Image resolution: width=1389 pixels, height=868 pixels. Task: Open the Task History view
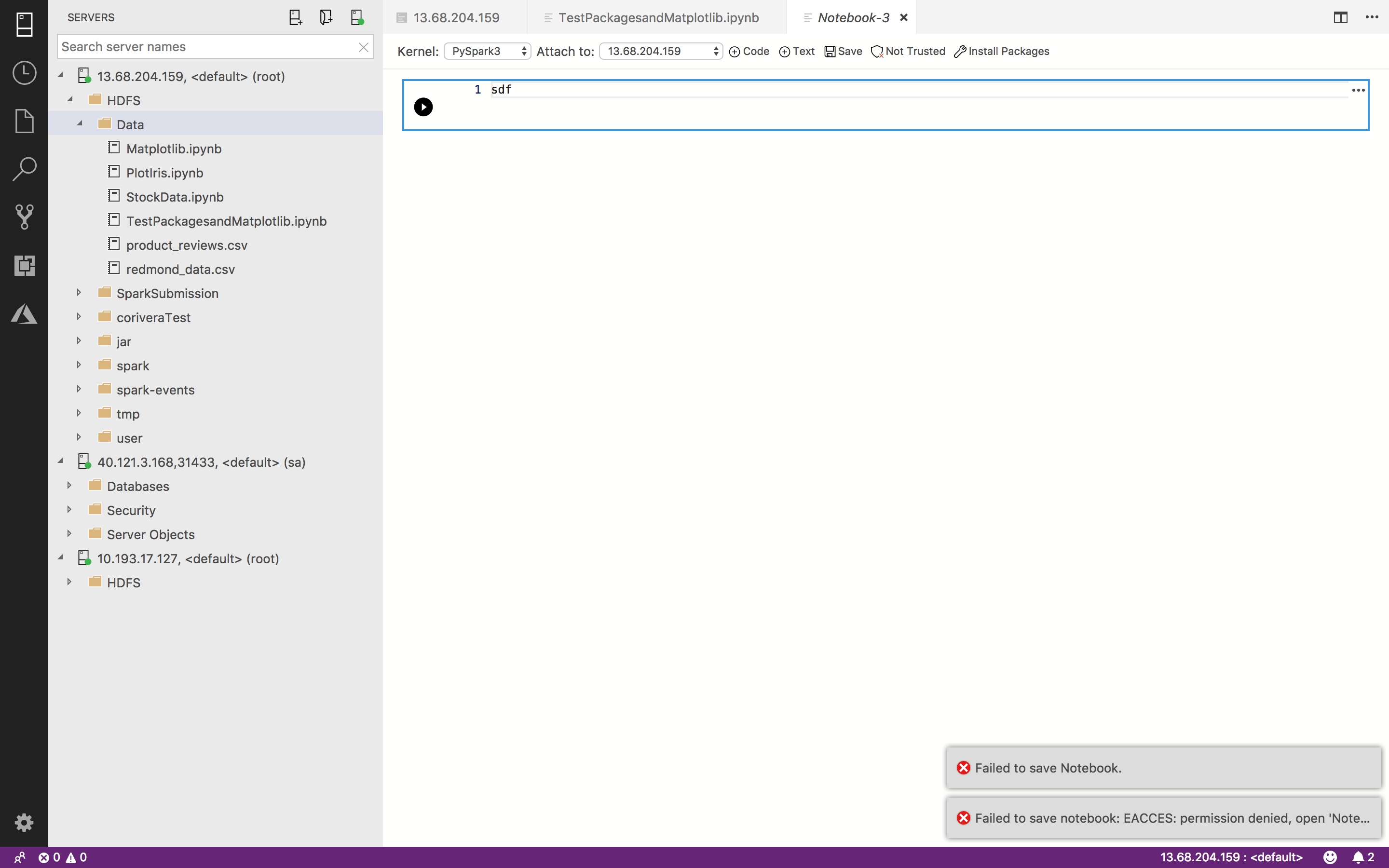[x=24, y=73]
